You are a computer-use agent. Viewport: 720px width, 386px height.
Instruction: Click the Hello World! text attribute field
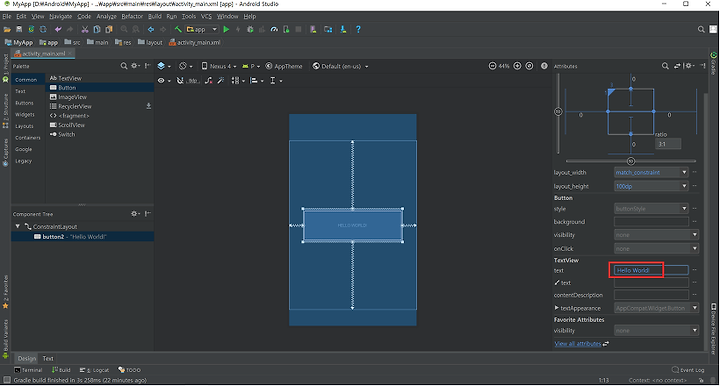pos(651,270)
